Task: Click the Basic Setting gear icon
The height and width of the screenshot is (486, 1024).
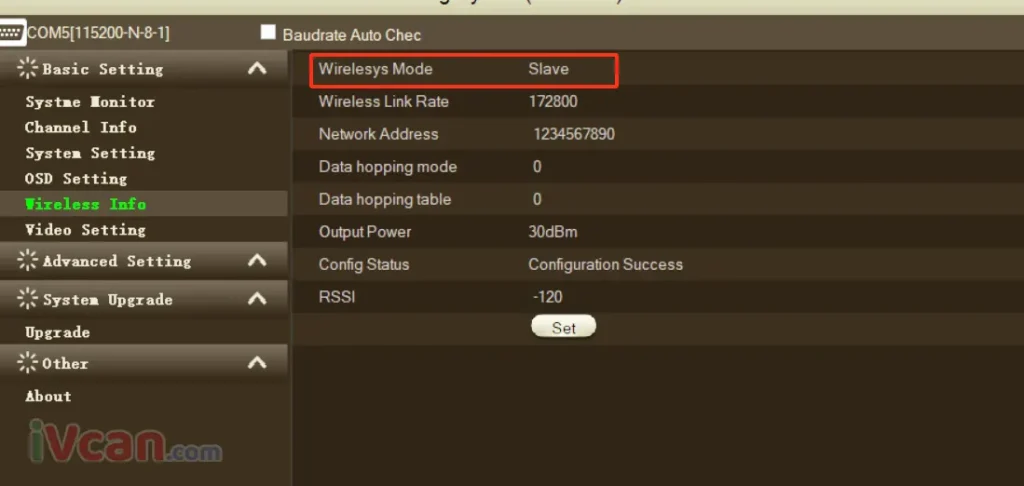Action: click(28, 69)
